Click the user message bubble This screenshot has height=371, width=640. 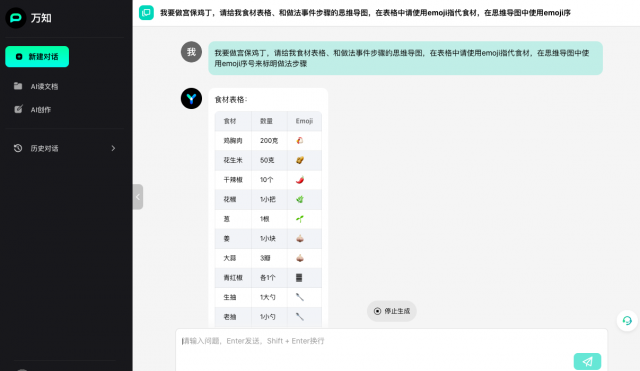(405, 58)
